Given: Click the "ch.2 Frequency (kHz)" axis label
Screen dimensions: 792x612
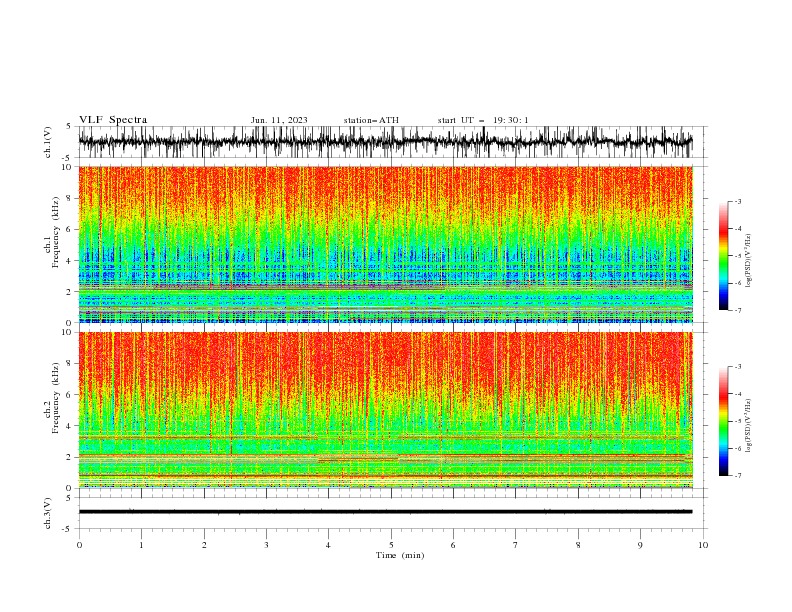Looking at the screenshot, I should [51, 398].
